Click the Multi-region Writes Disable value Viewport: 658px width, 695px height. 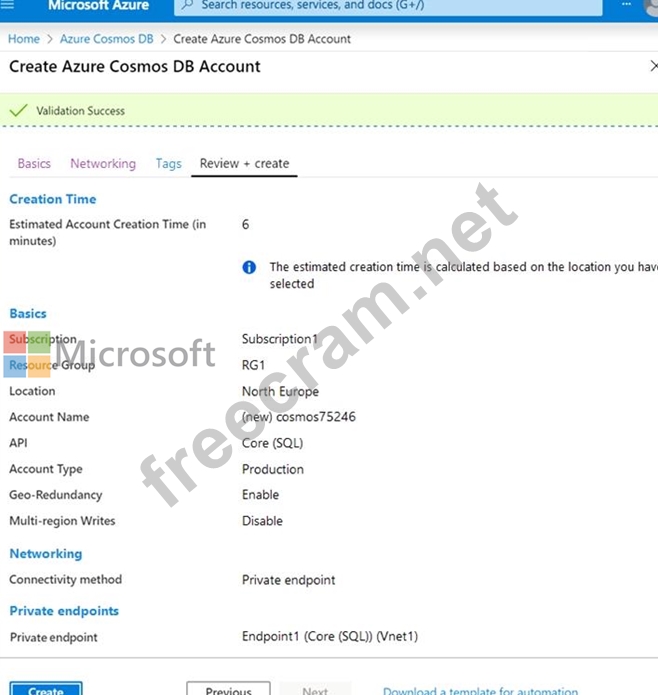[x=262, y=521]
